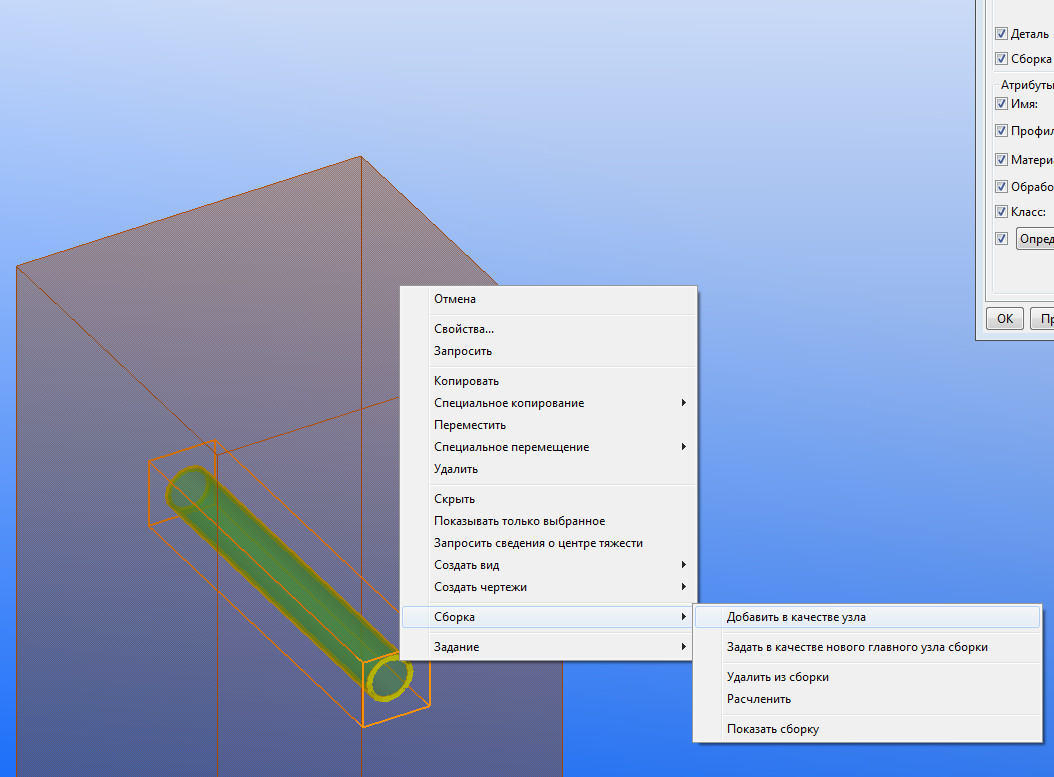Uncheck the Сборка checkbox in the dialog

click(x=1001, y=59)
